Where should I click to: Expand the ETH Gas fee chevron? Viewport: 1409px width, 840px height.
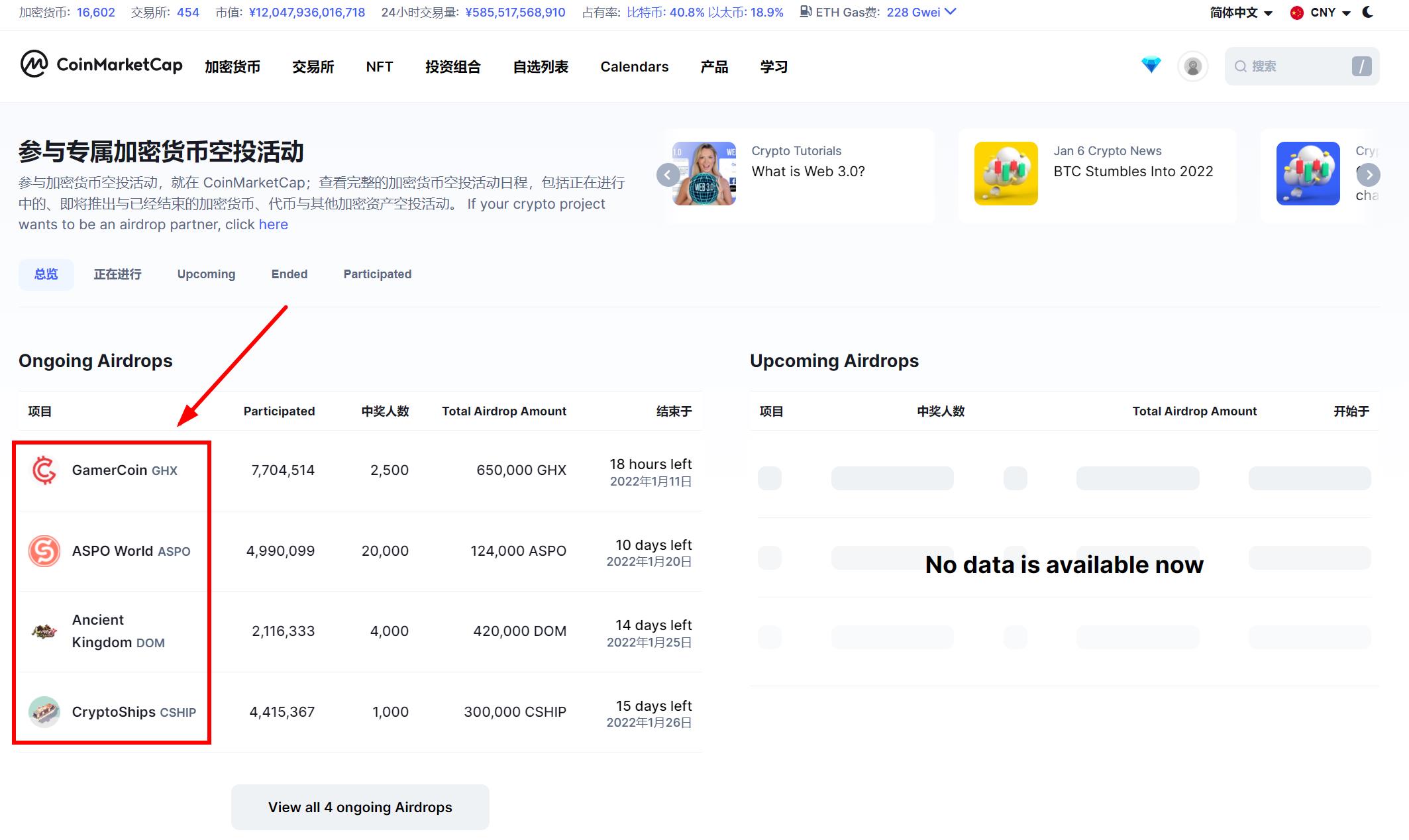click(x=951, y=12)
